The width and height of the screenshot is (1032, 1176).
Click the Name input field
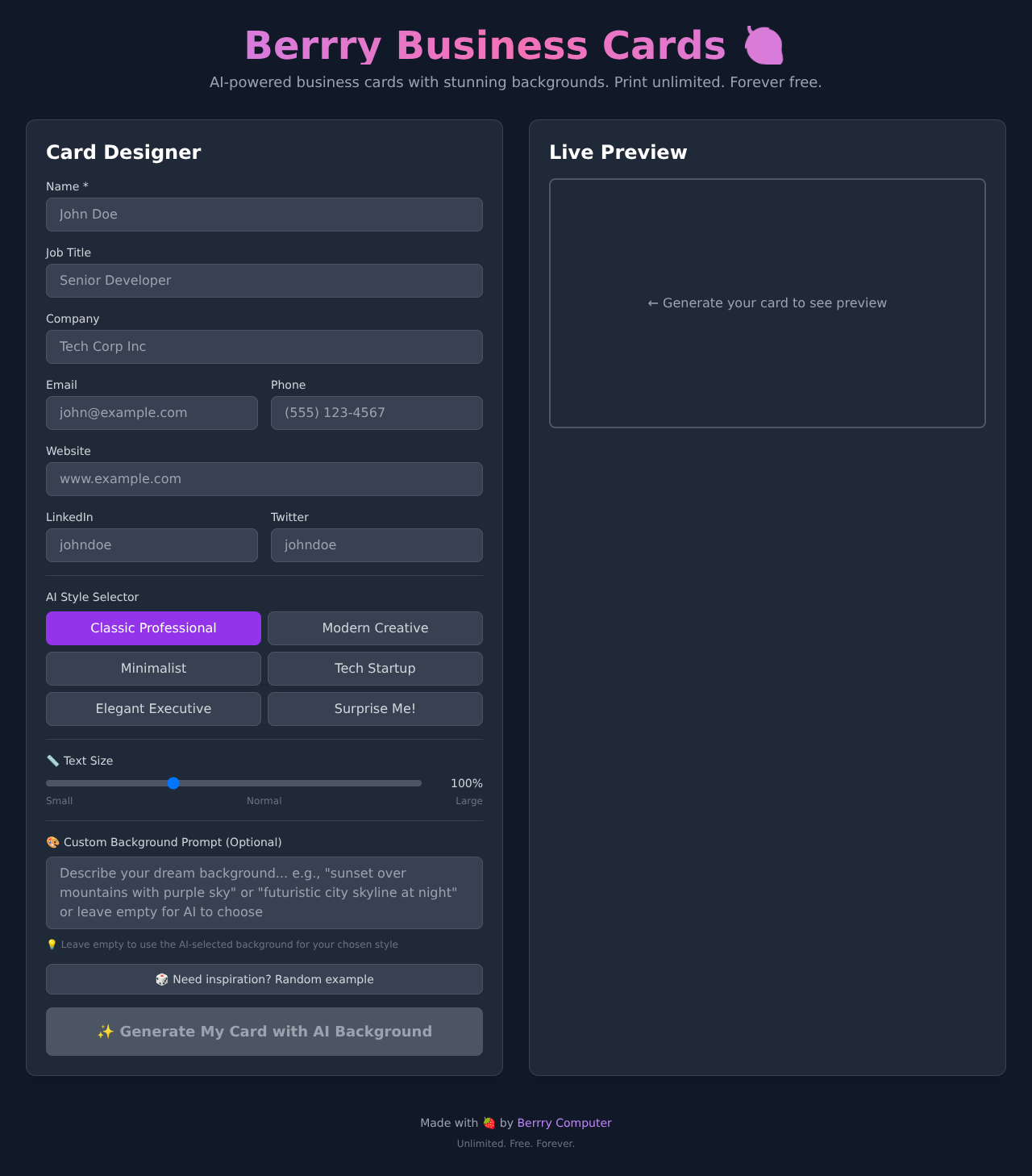coord(264,215)
